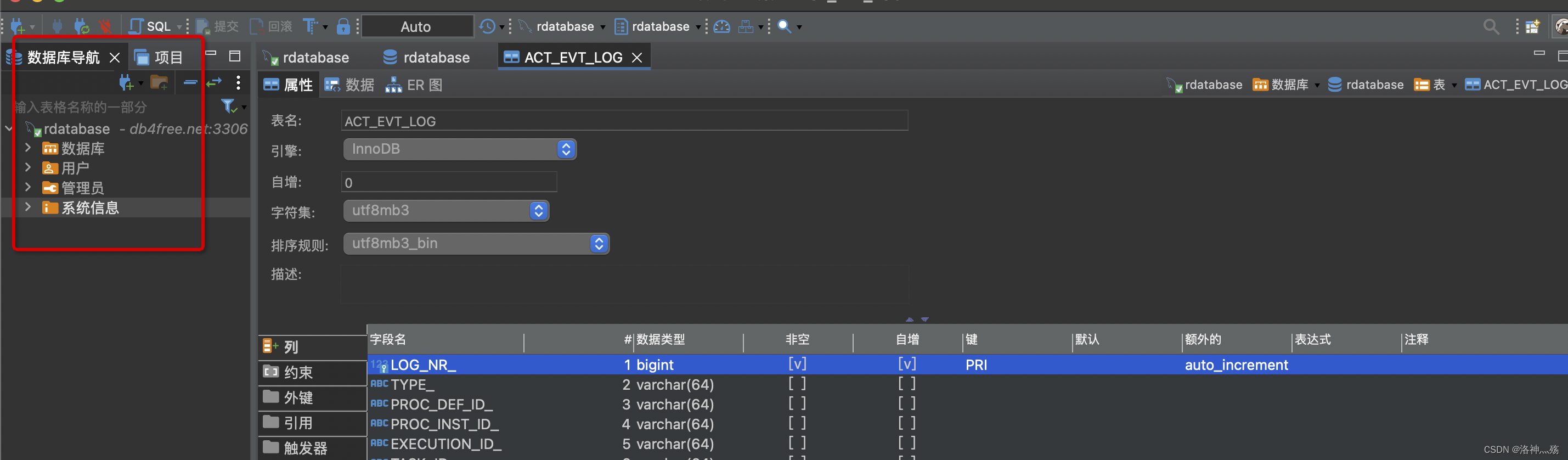This screenshot has height=460, width=1568.
Task: Toggle 自增 checkbox for PROC_DEF_ID_ row
Action: point(907,404)
